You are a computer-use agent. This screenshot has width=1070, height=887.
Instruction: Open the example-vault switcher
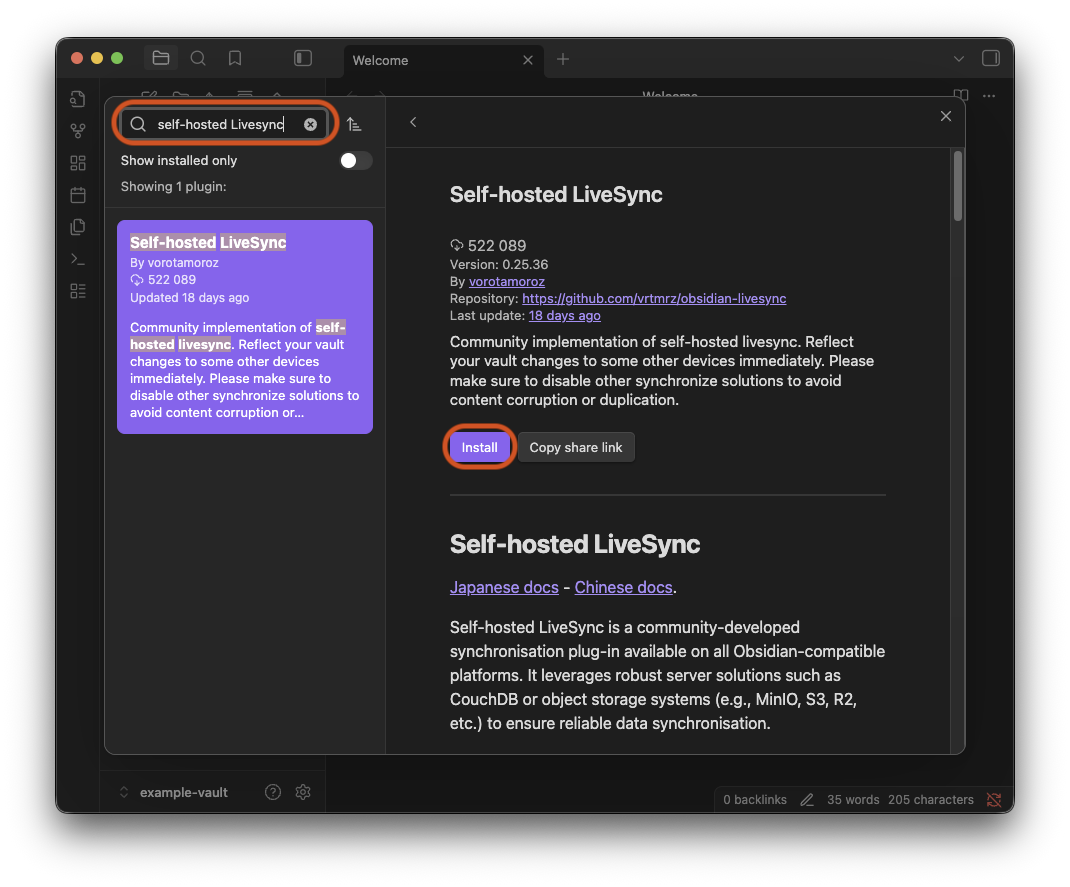click(x=173, y=792)
